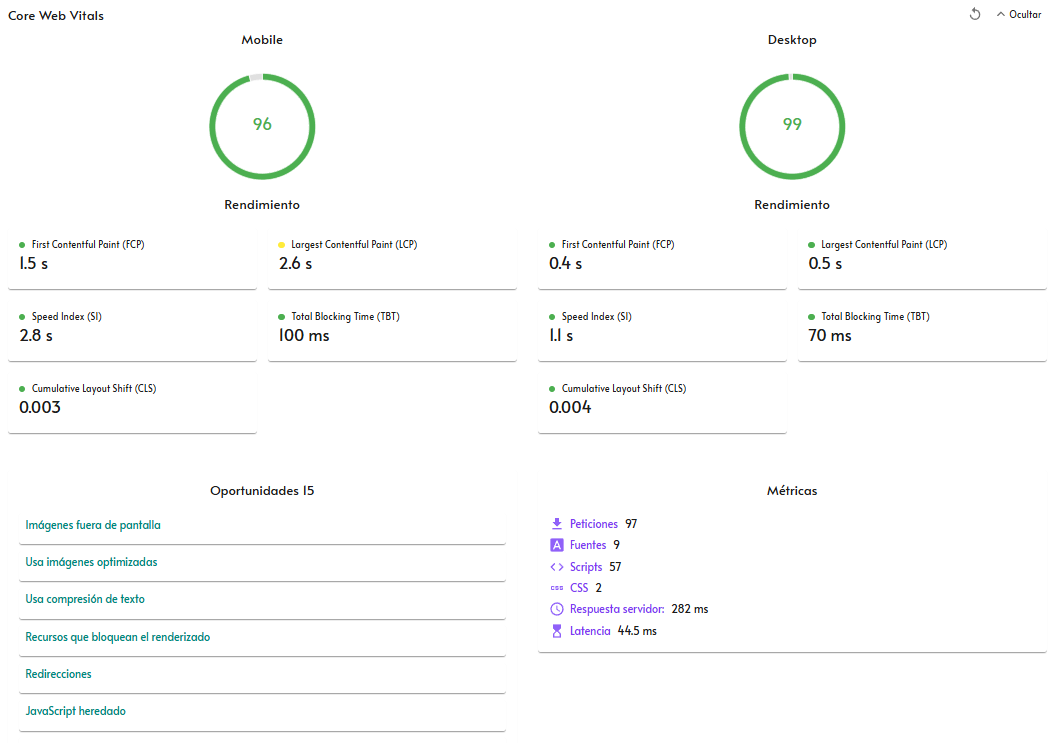Image resolution: width=1052 pixels, height=743 pixels.
Task: Click the refresh icon beside Ocultar
Action: [975, 14]
